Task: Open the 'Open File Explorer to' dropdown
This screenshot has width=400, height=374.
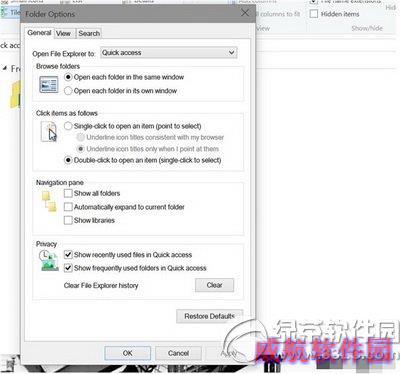Action: [x=169, y=53]
